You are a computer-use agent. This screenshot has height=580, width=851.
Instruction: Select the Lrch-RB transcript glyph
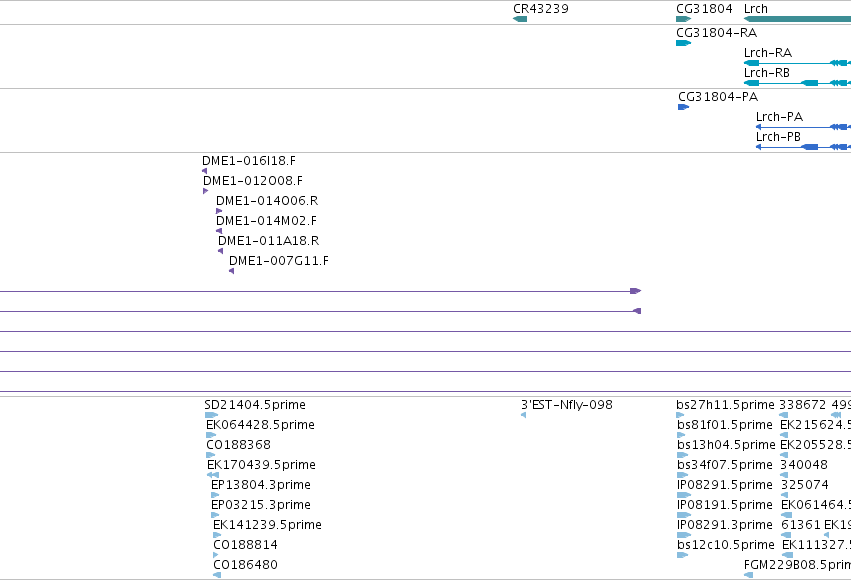pyautogui.click(x=797, y=83)
